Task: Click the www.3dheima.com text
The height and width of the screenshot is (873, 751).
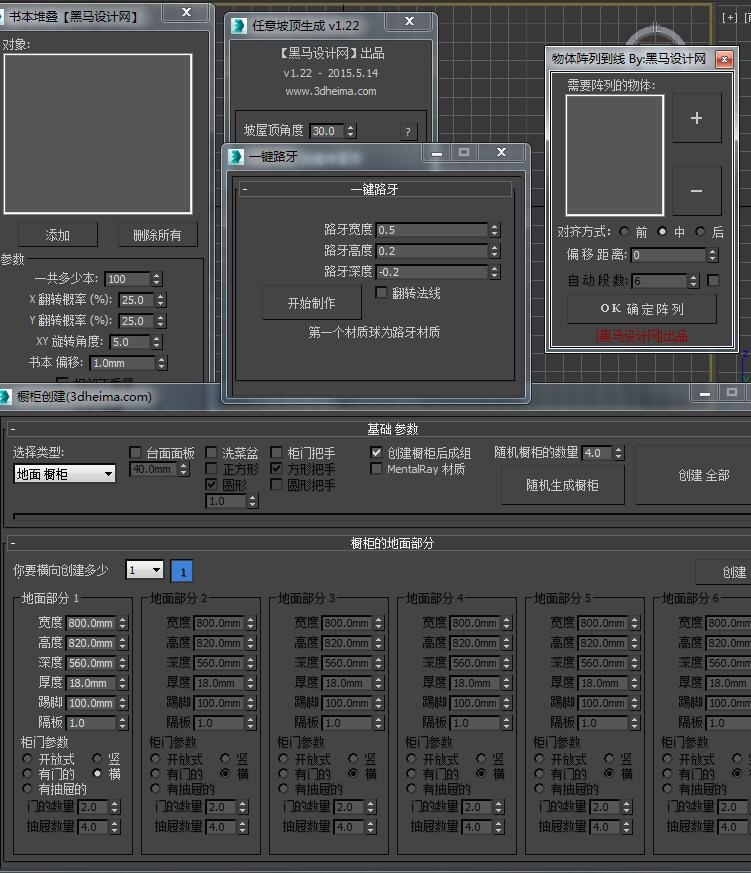Action: (331, 91)
